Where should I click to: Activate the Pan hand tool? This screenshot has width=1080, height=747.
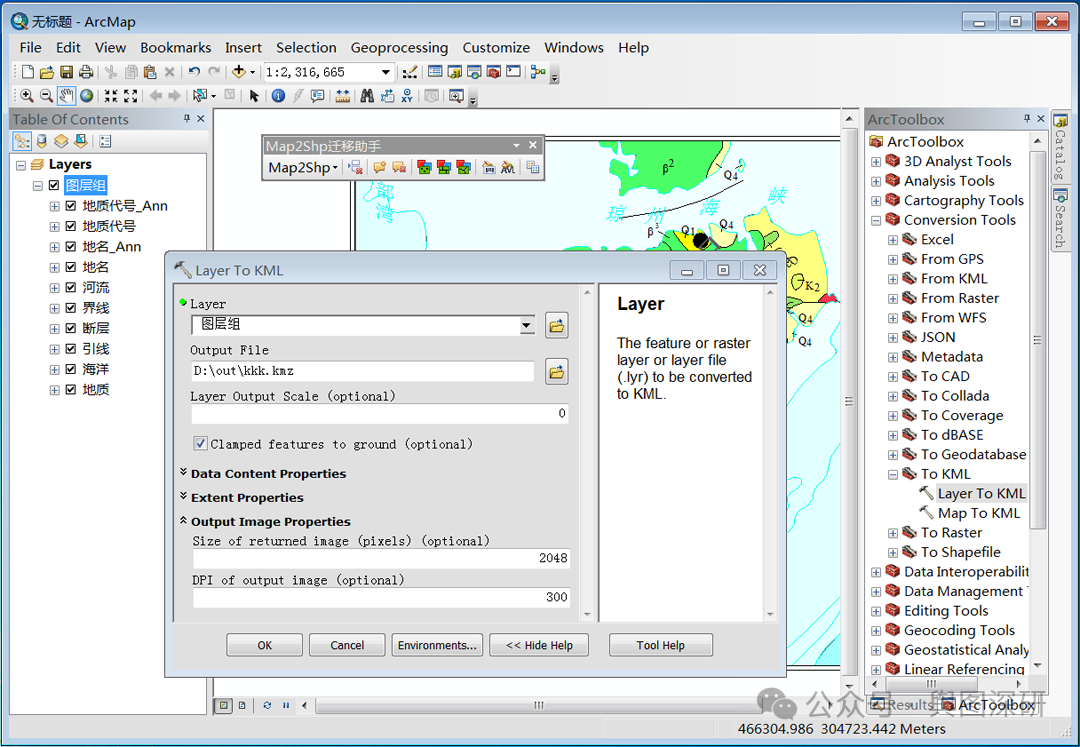tap(66, 96)
